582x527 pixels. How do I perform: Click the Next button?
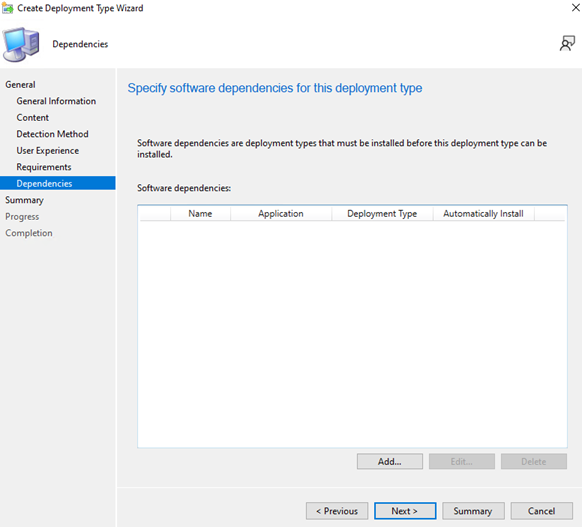pyautogui.click(x=405, y=511)
